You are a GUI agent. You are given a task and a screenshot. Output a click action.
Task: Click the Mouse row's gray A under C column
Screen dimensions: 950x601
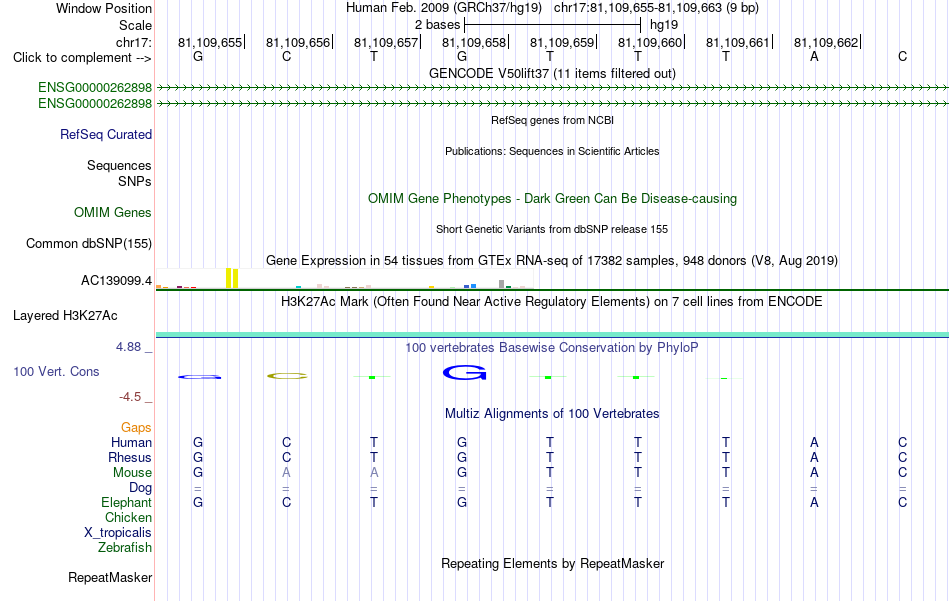[287, 473]
